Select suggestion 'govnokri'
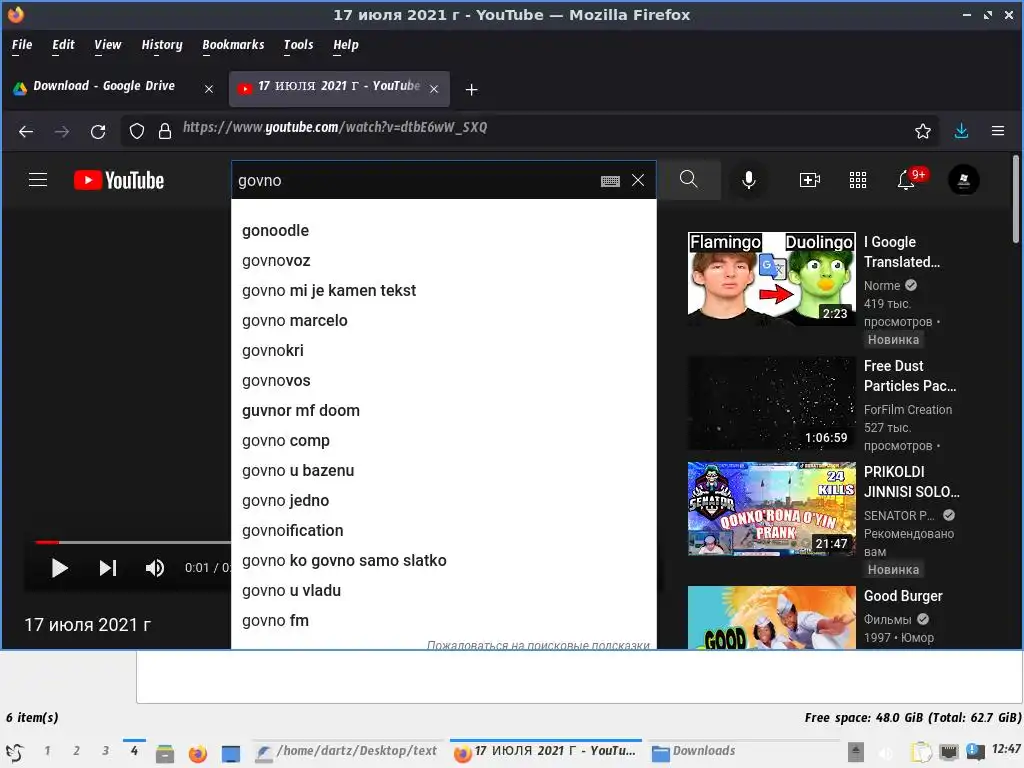The image size is (1024, 768). [x=443, y=351]
